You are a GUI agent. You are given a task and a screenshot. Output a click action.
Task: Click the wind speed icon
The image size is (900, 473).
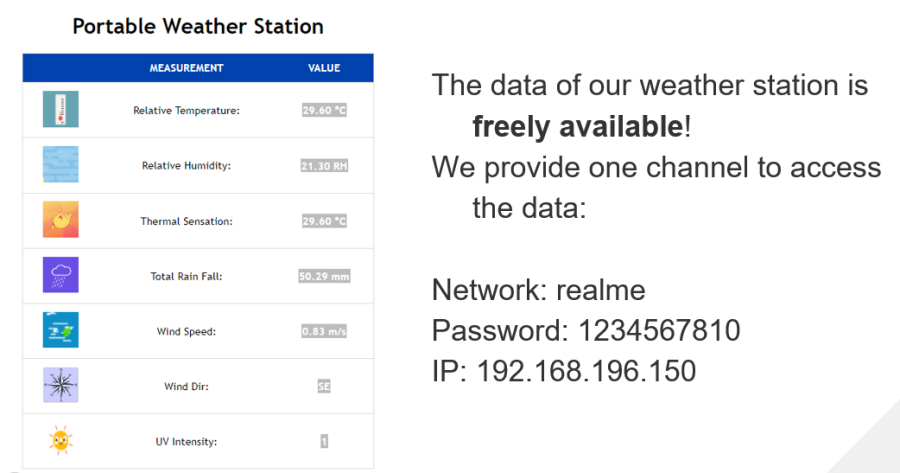60,330
